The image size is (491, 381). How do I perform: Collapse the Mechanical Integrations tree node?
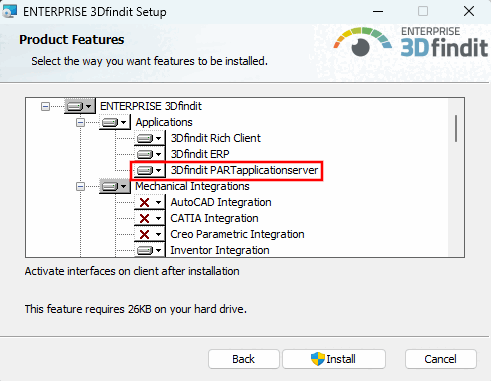(x=80, y=187)
